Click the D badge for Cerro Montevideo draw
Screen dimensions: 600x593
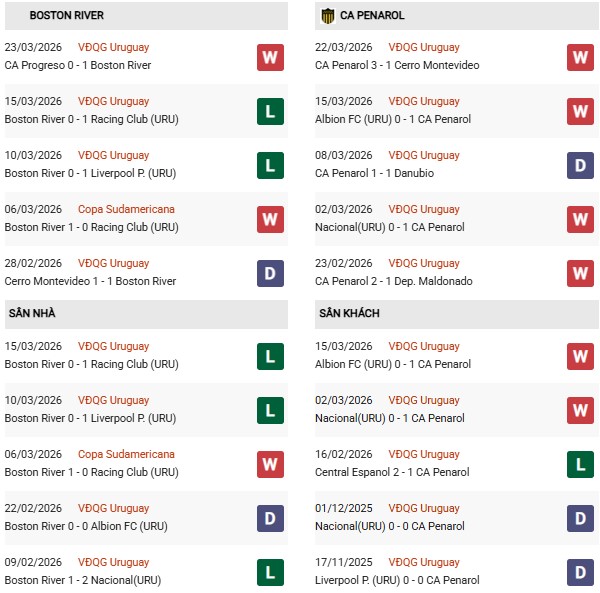tap(270, 273)
